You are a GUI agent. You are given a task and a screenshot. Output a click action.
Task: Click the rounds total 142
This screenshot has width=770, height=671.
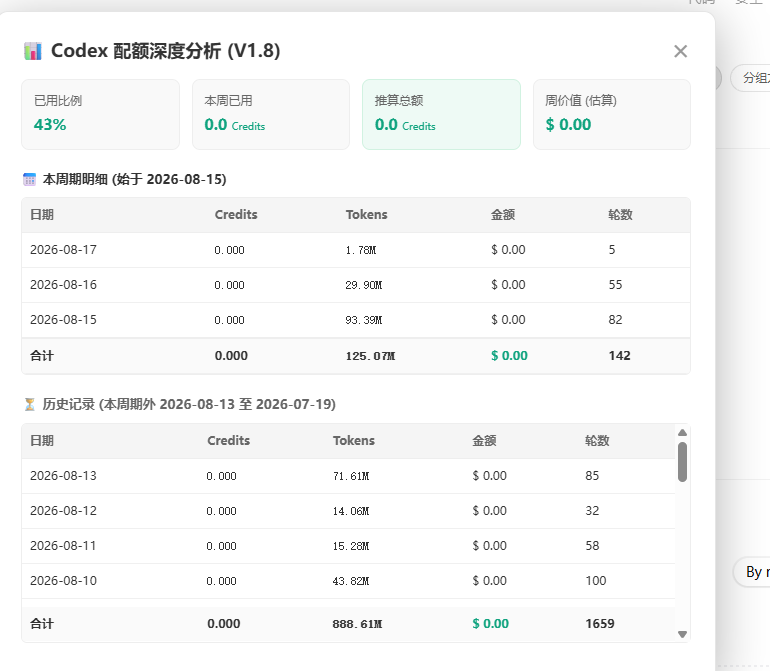click(x=619, y=355)
